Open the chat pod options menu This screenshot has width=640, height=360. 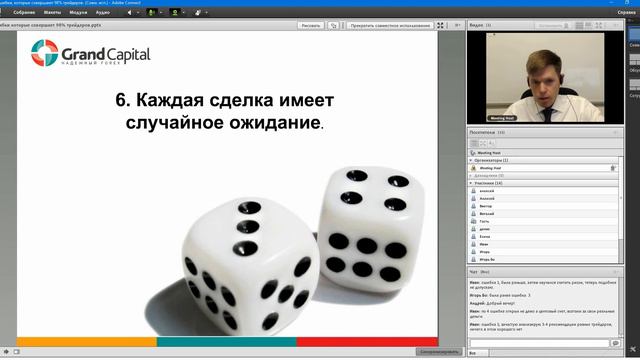click(615, 272)
